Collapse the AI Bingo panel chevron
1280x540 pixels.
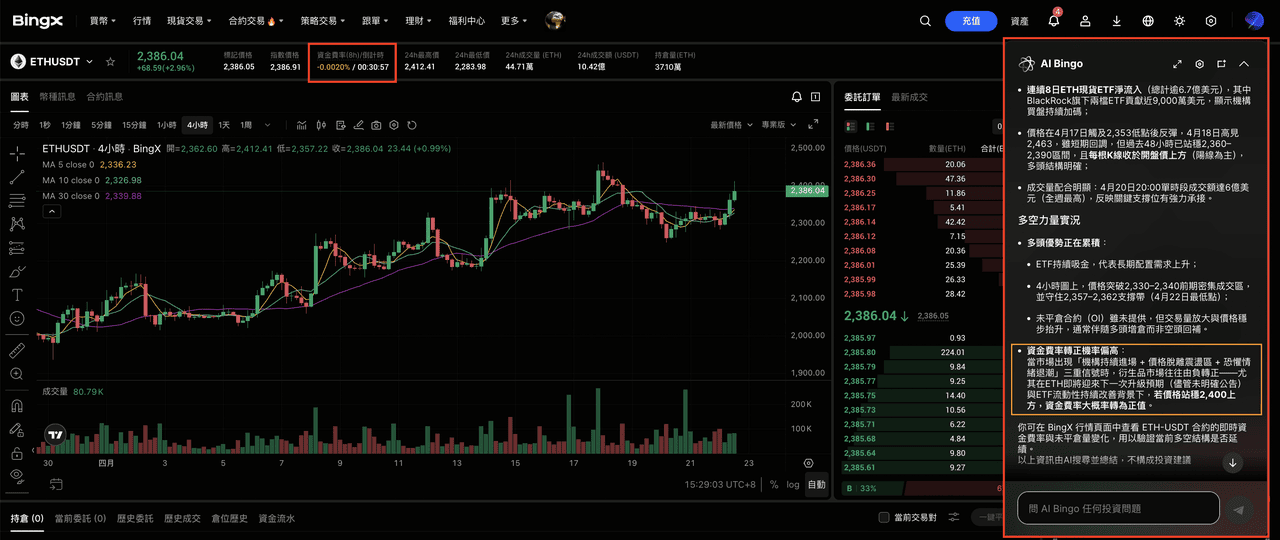pos(1244,64)
